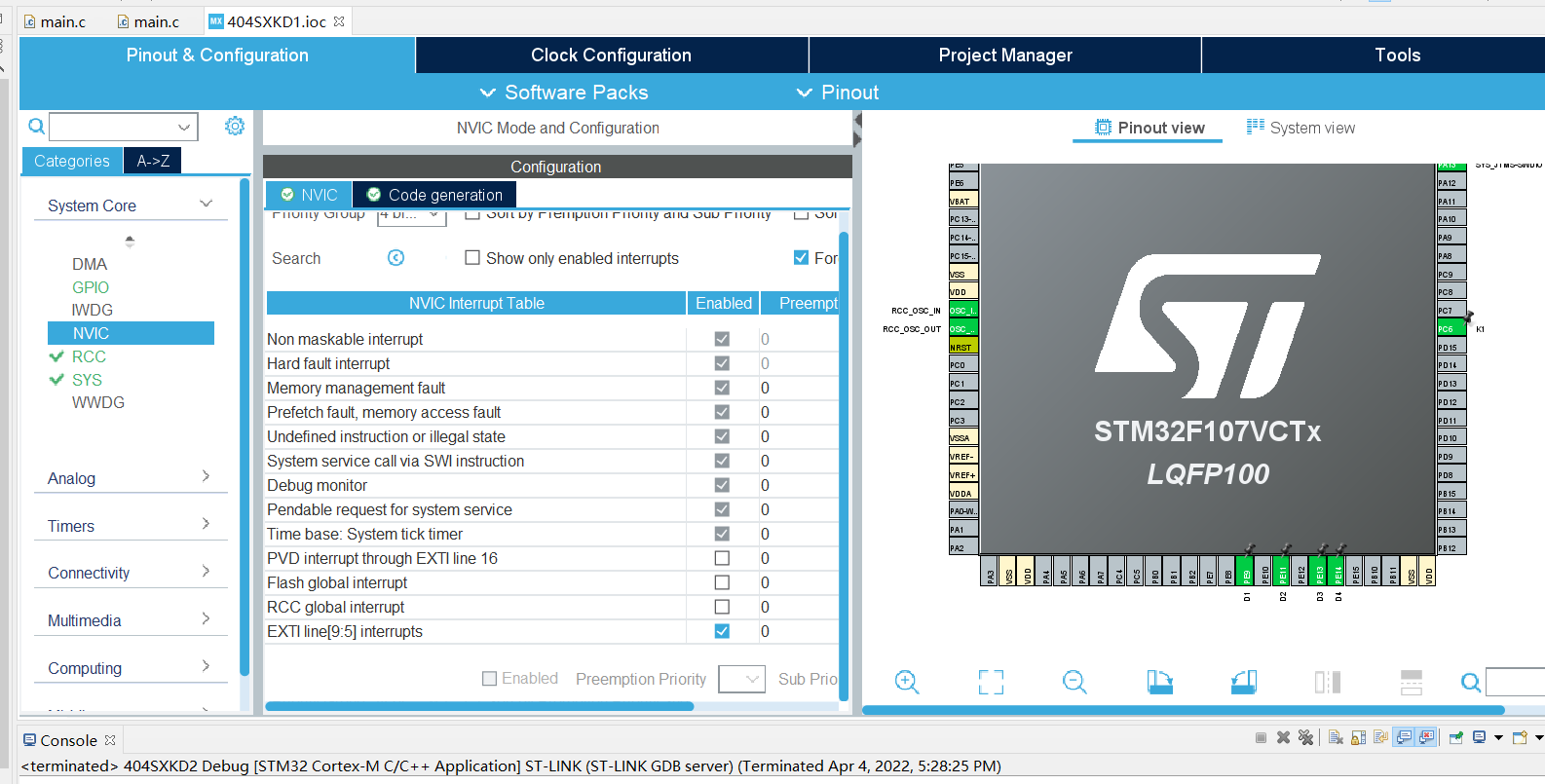Select SYS in System Core
The width and height of the screenshot is (1545, 784).
point(87,380)
